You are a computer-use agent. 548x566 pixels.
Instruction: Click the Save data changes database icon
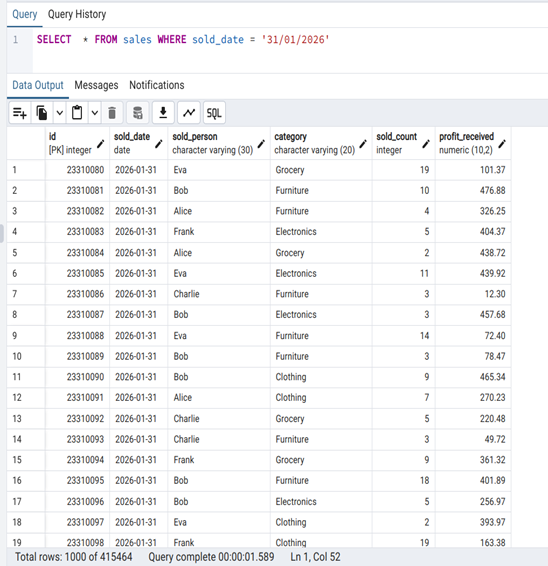(138, 113)
